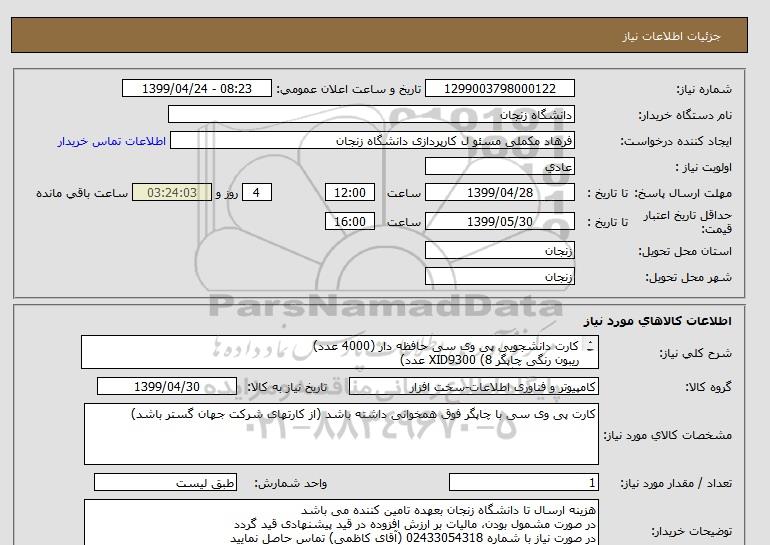Click the header جزئیات اطلاعات نیاز

[x=671, y=36]
